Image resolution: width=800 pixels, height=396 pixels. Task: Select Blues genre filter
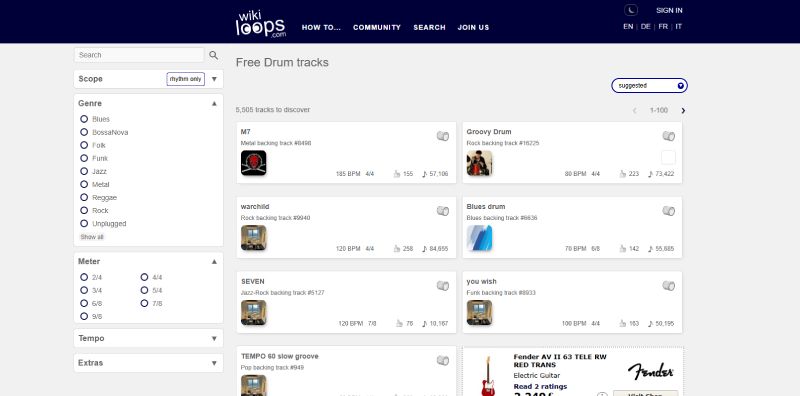click(x=84, y=119)
